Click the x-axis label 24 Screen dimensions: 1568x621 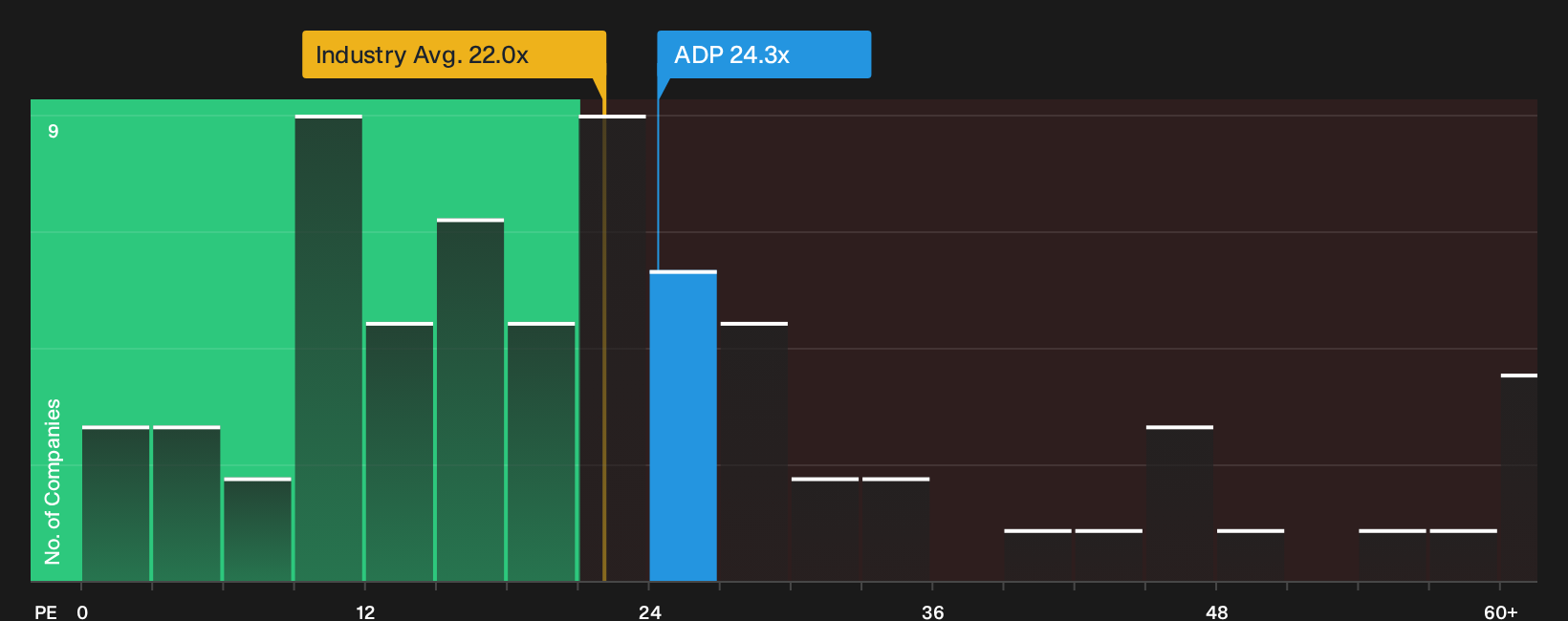[650, 611]
